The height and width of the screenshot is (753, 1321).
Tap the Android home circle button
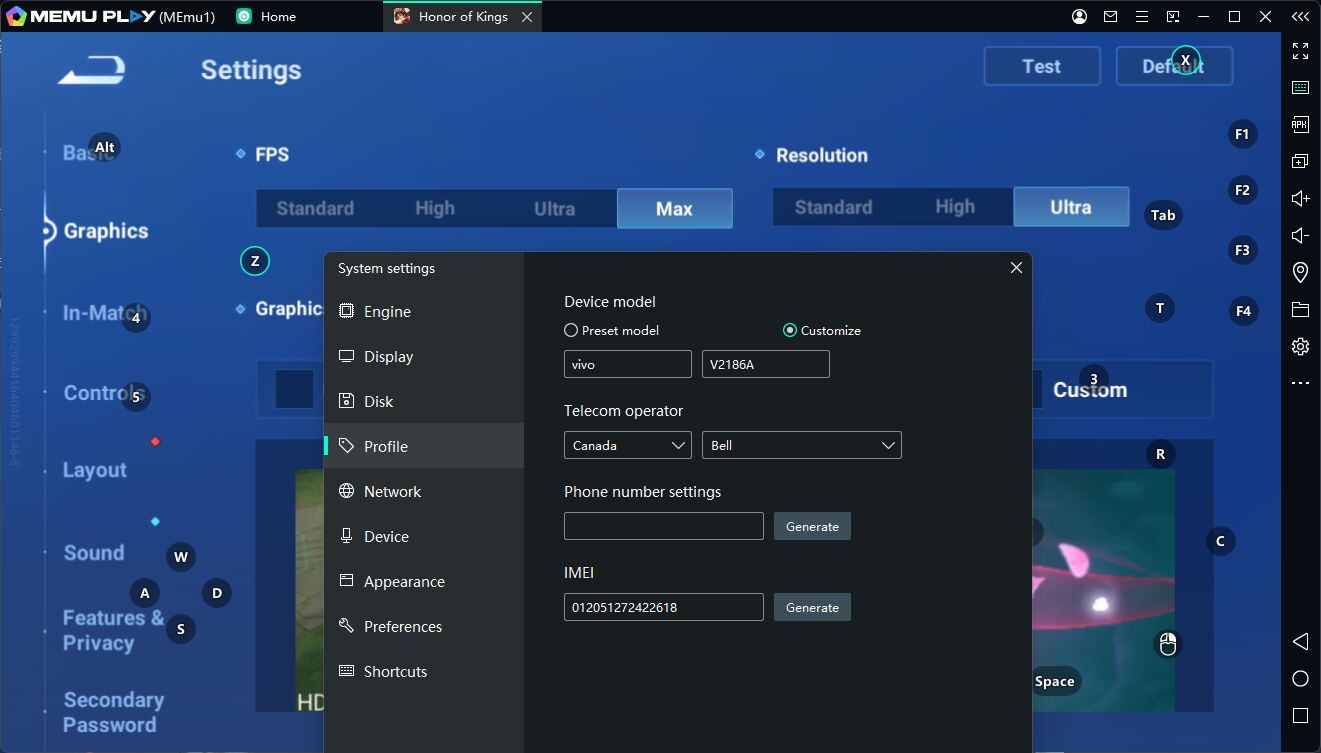pos(1300,679)
